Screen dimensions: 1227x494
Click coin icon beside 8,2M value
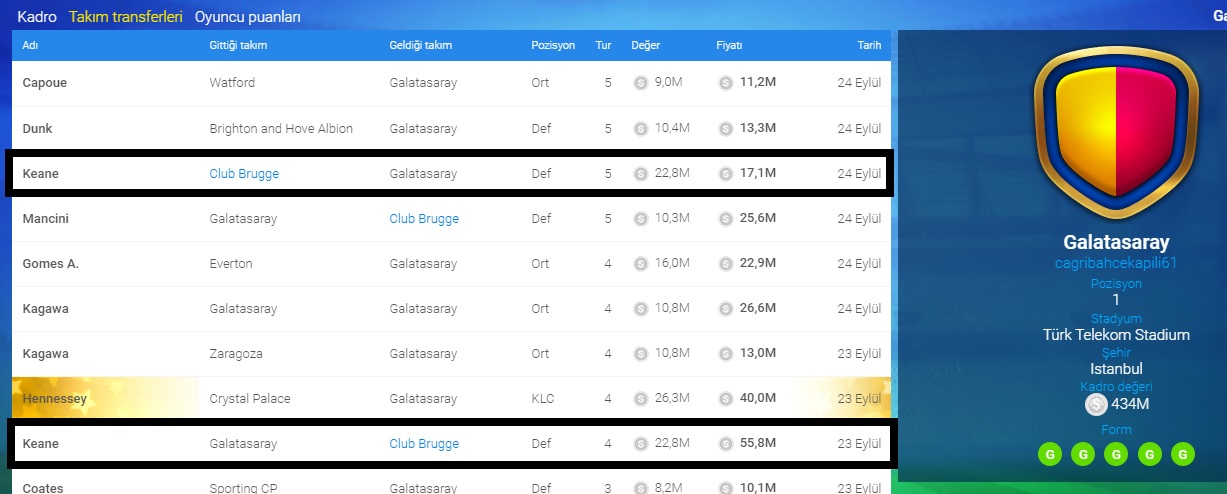point(641,488)
